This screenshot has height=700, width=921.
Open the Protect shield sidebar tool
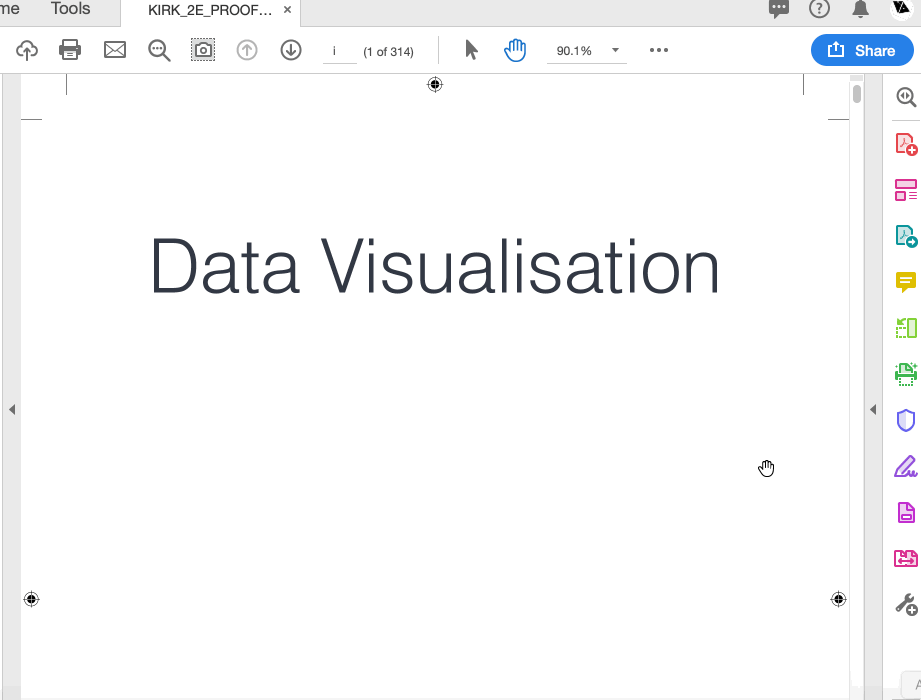906,420
